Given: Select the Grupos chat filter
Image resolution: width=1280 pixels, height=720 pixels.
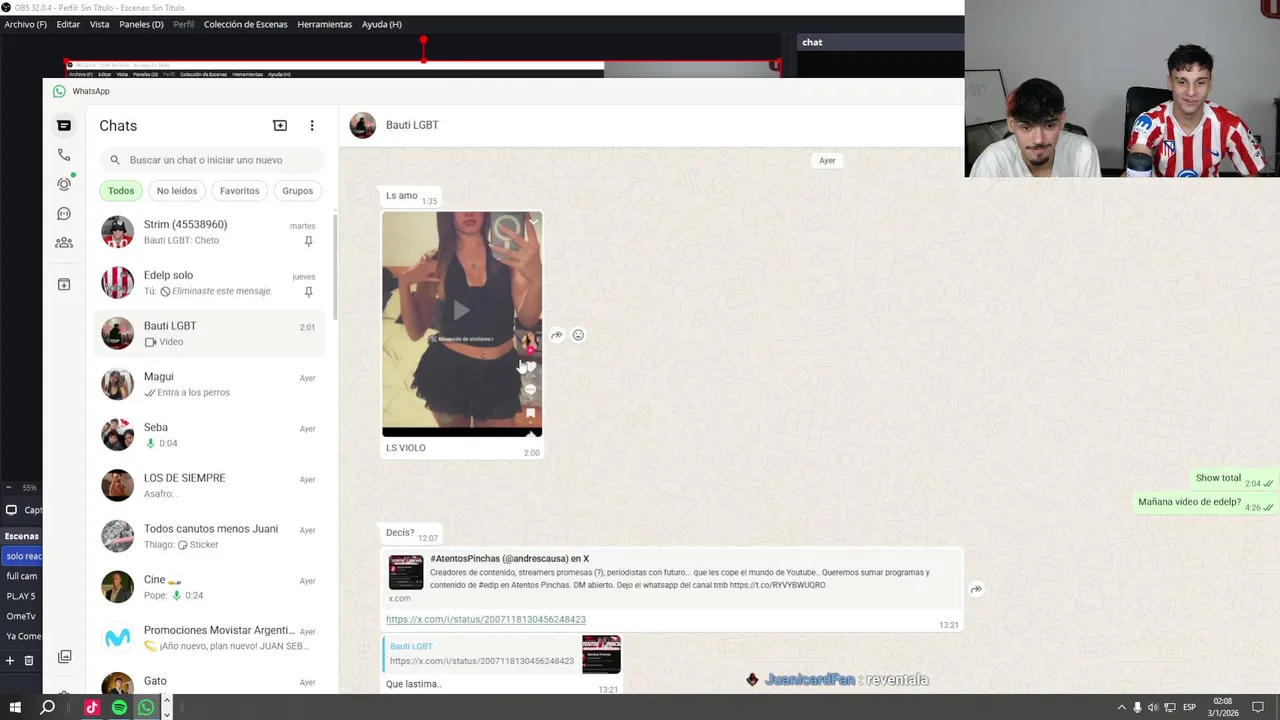Looking at the screenshot, I should coord(298,191).
